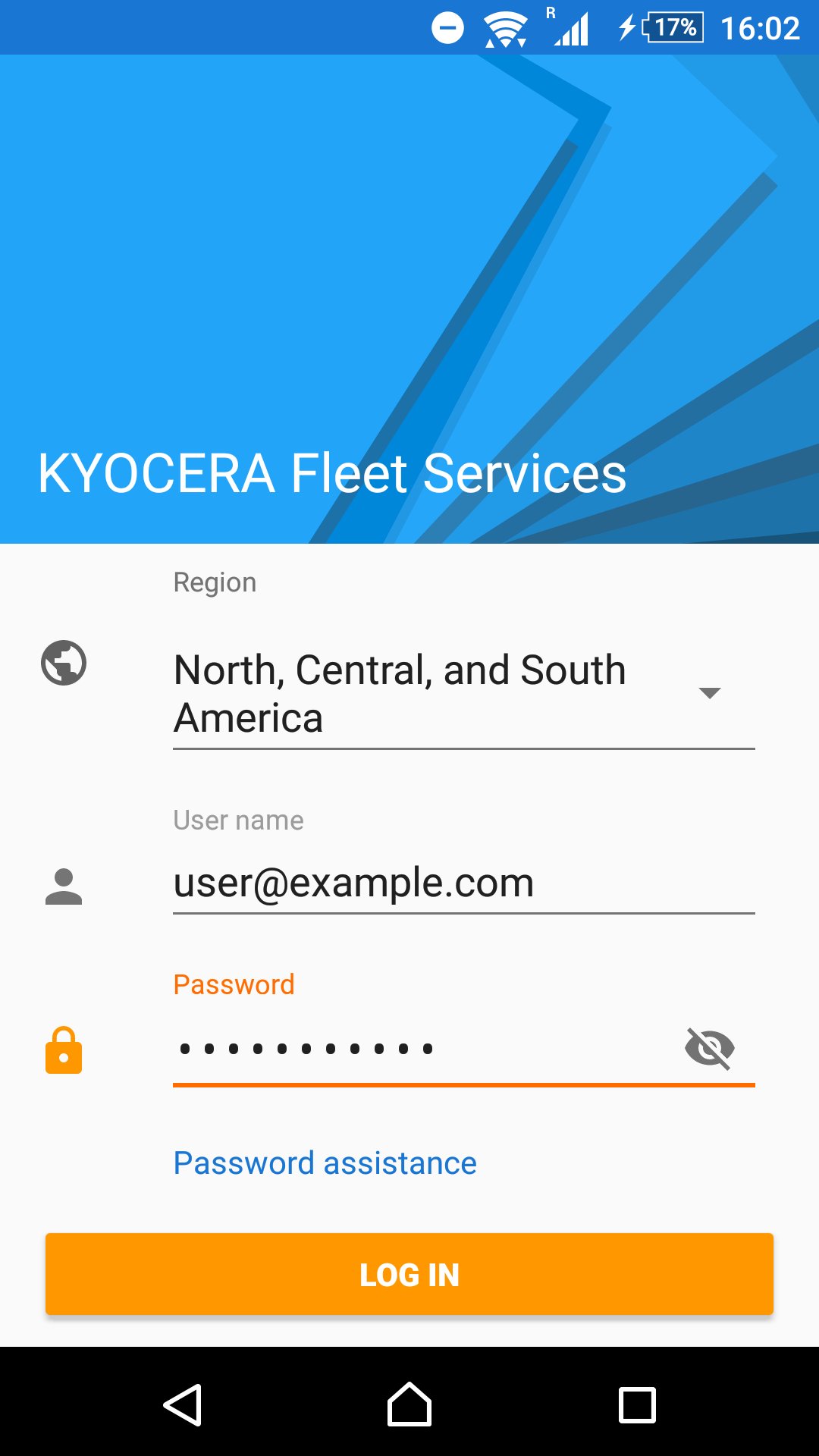The image size is (819, 1456).
Task: Tap the Wi-Fi icon in status bar
Action: (505, 30)
